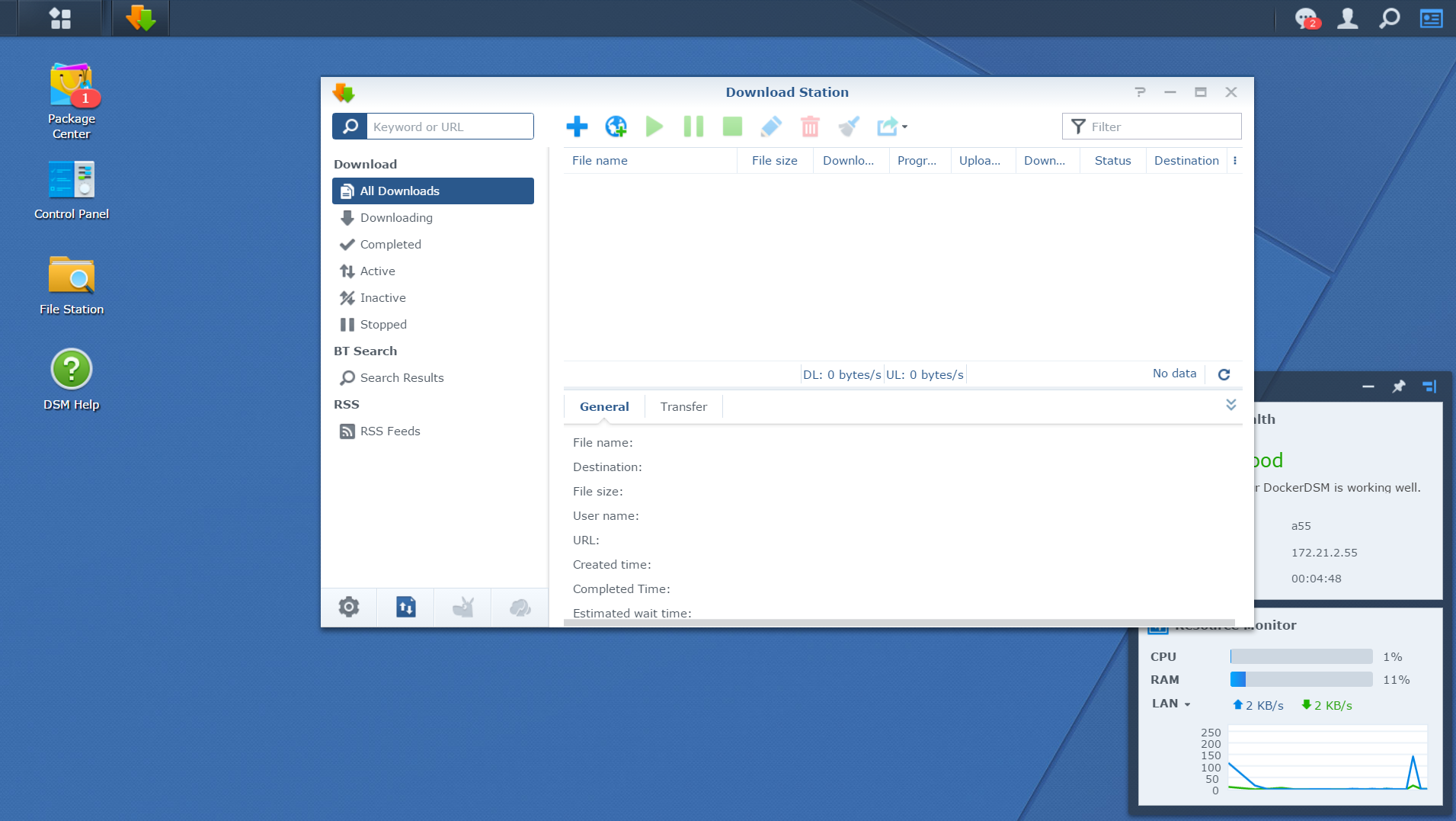Click the refresh icon next to No data
This screenshot has width=1456, height=821.
(1224, 374)
